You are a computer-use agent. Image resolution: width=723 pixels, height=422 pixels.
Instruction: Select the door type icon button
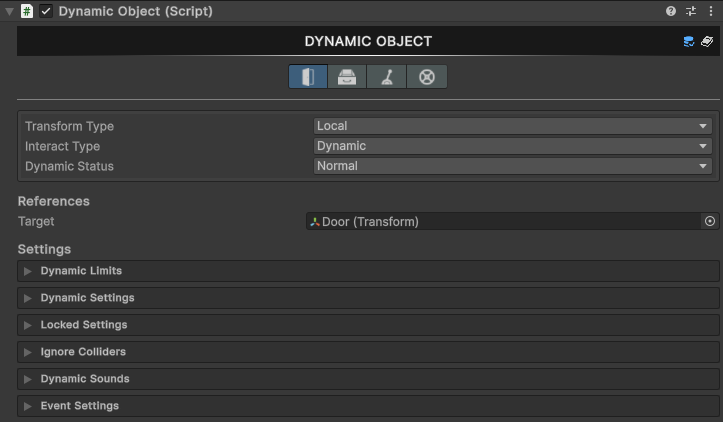(308, 77)
